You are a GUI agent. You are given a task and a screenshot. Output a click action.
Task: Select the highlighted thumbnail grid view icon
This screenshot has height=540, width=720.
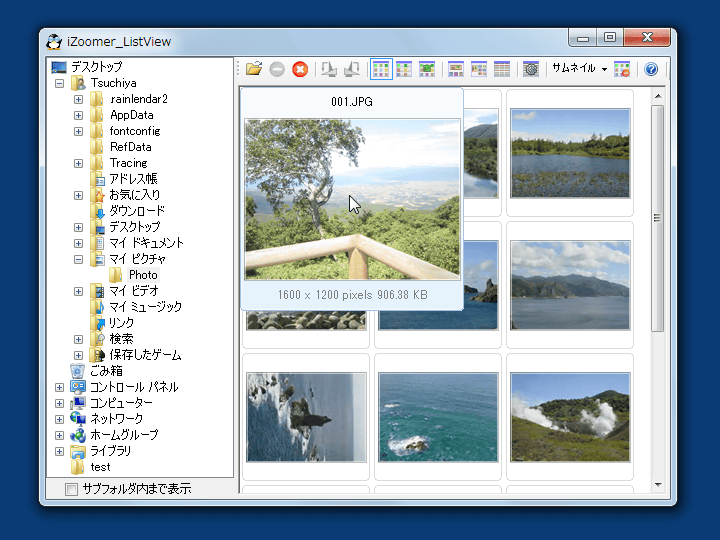pyautogui.click(x=381, y=69)
